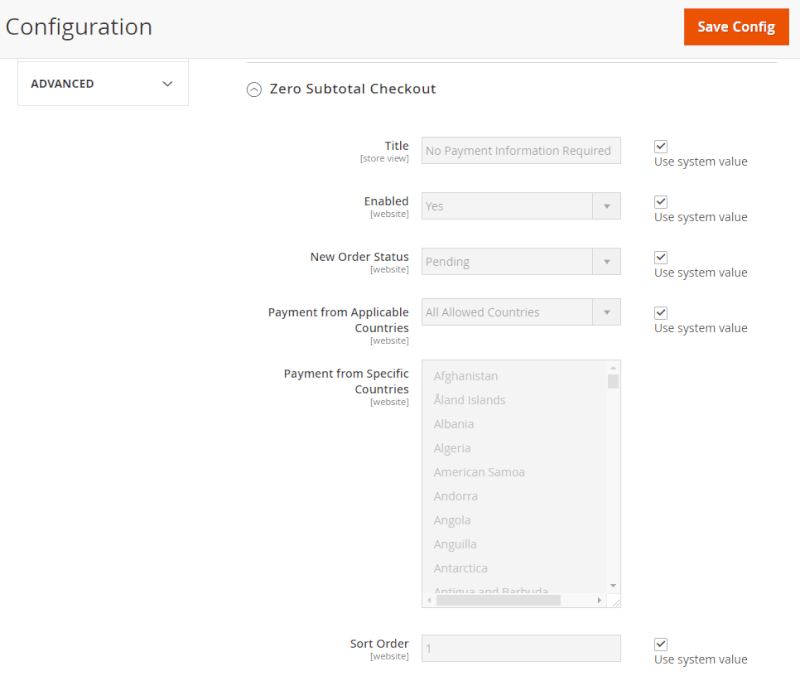This screenshot has width=800, height=675.
Task: Click the left arrow on the horizontal scrollbar
Action: pos(430,599)
